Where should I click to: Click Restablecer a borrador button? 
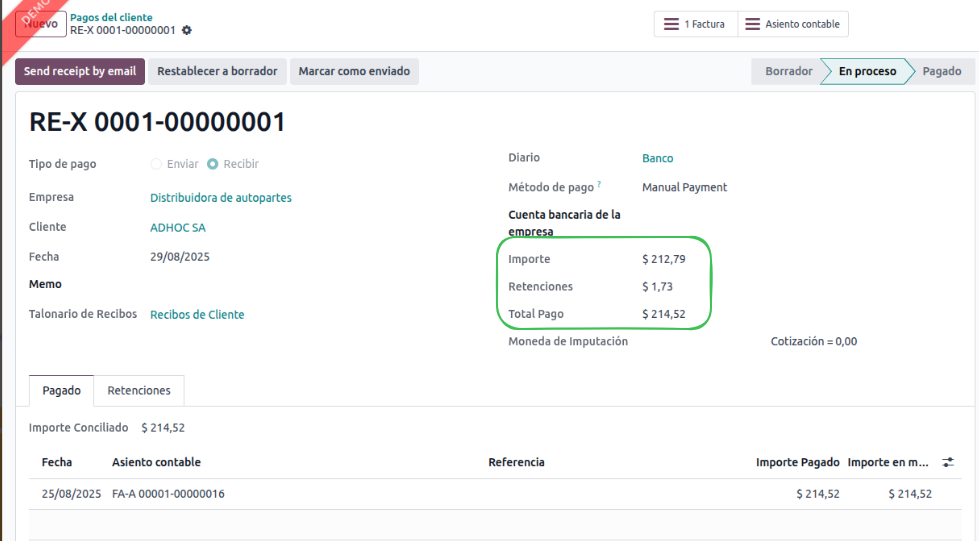point(217,71)
